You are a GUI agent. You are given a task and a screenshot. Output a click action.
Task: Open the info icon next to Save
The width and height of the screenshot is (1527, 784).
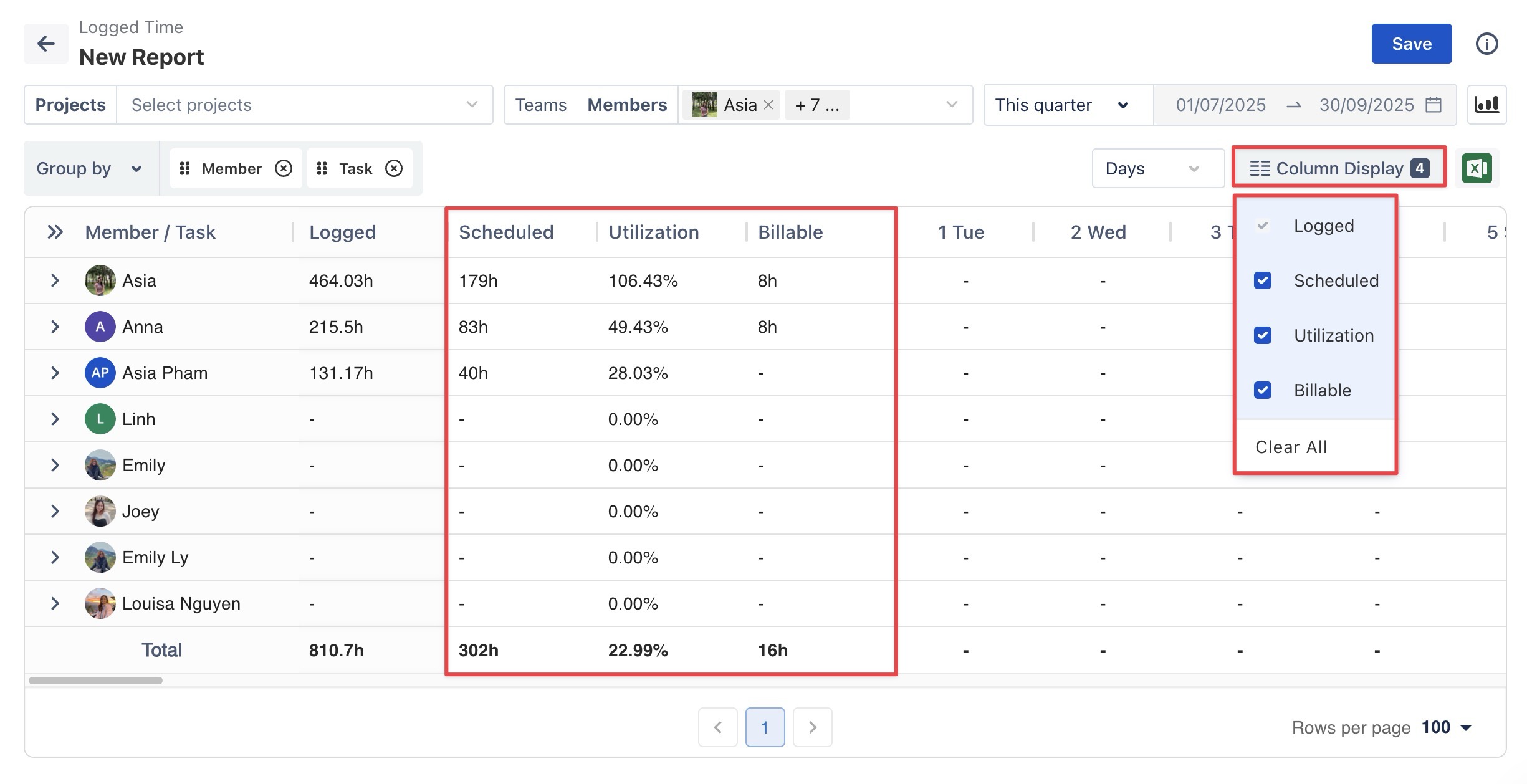(1486, 44)
